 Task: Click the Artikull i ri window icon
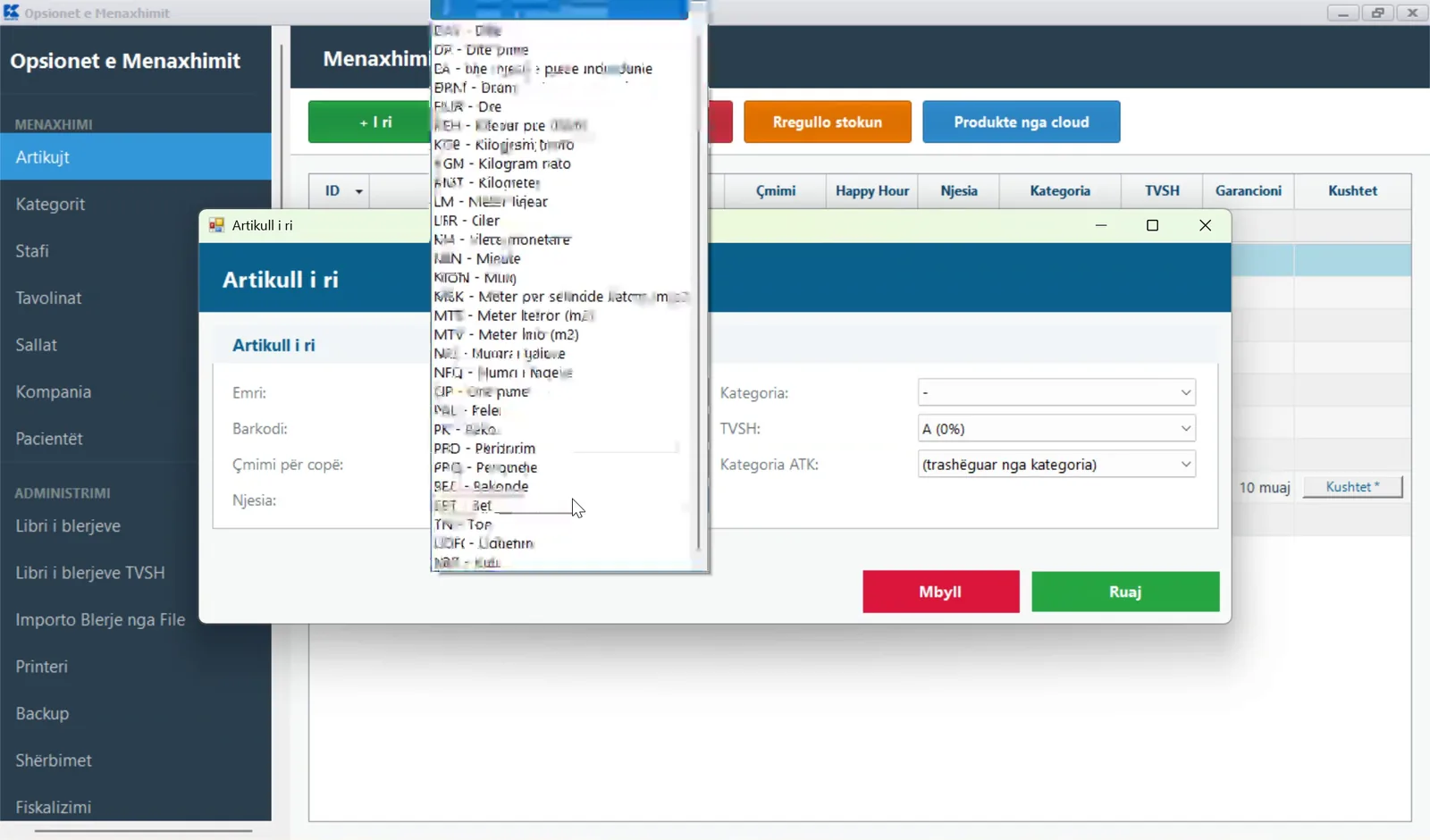tap(216, 225)
